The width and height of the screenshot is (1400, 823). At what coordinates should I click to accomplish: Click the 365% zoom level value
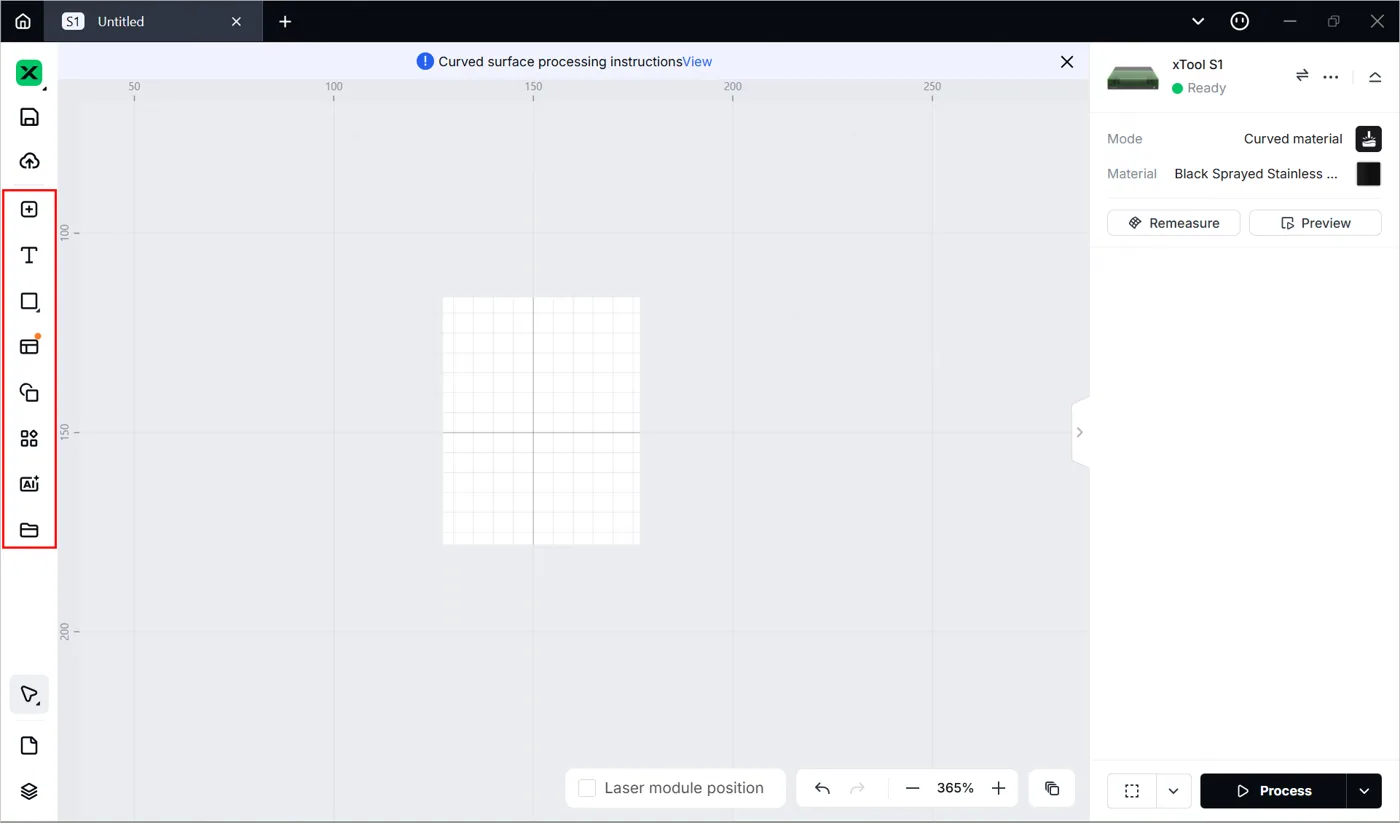click(955, 788)
